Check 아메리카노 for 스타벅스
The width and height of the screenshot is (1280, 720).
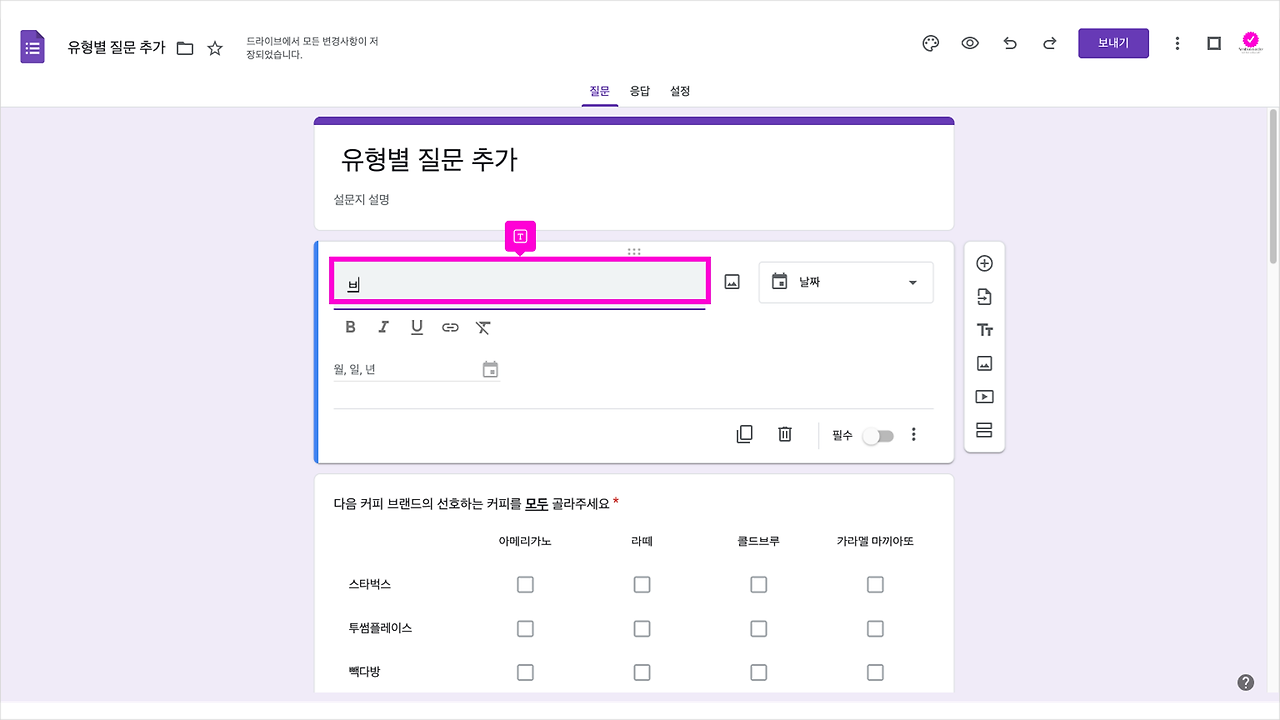click(x=525, y=584)
